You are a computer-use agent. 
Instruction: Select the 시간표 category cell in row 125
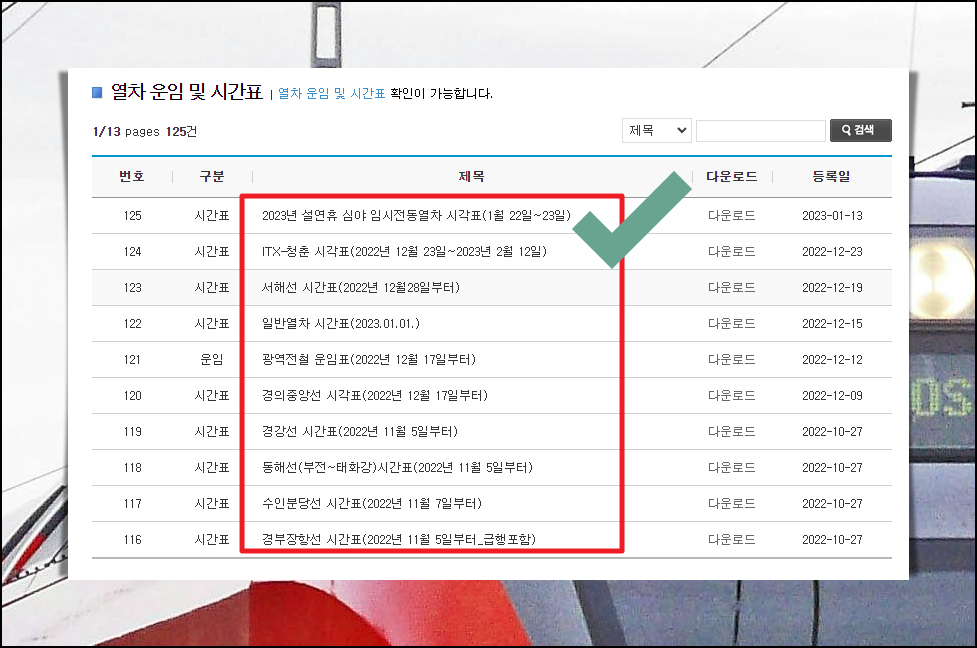point(212,216)
